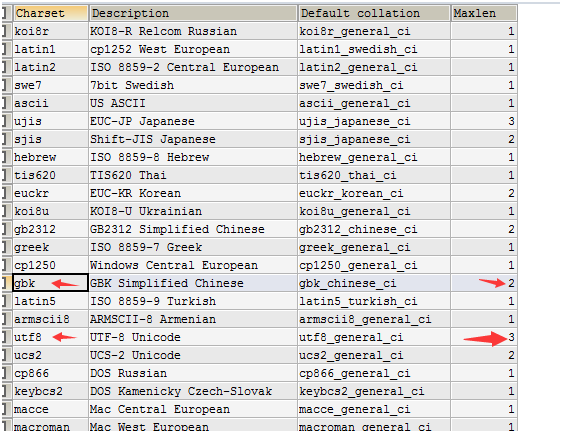Select the hebrew_general_ci collation cell
The image size is (562, 433).
(374, 157)
